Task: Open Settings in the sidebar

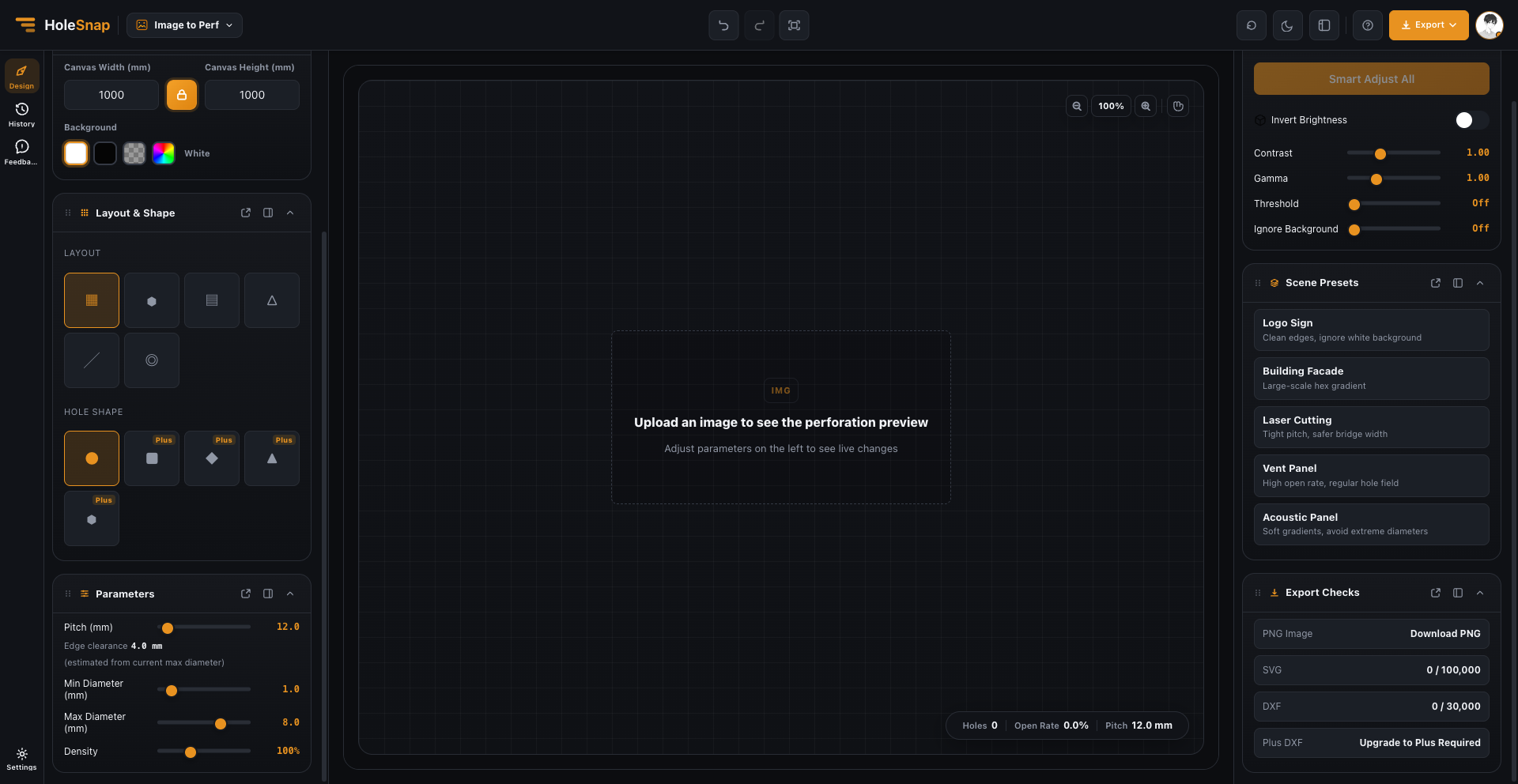Action: coord(21,759)
